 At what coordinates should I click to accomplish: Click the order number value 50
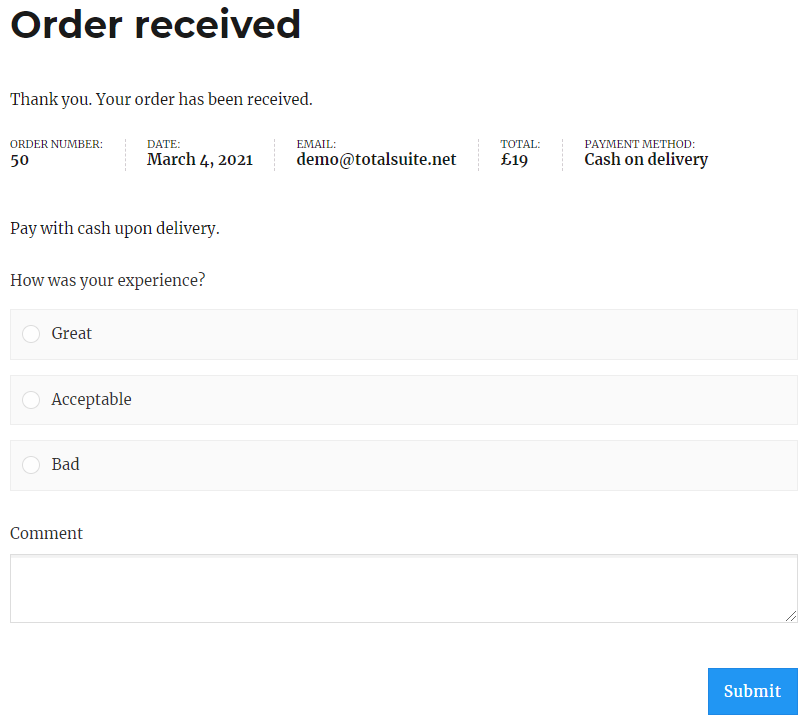(x=20, y=160)
